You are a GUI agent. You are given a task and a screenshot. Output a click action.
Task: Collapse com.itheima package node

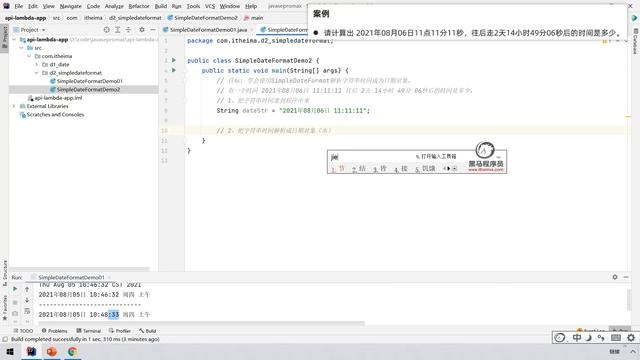click(29, 56)
